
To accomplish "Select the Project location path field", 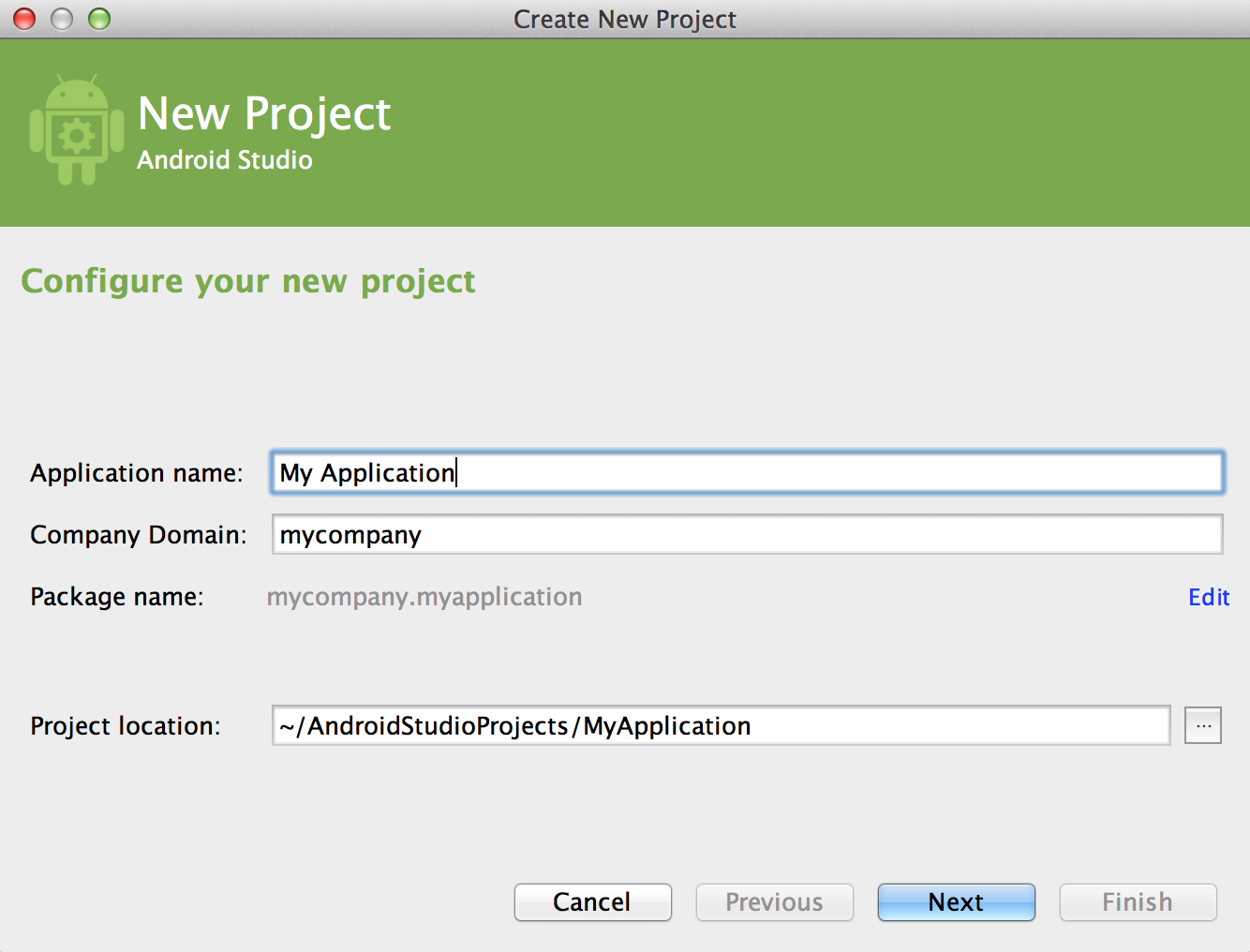I will [720, 726].
